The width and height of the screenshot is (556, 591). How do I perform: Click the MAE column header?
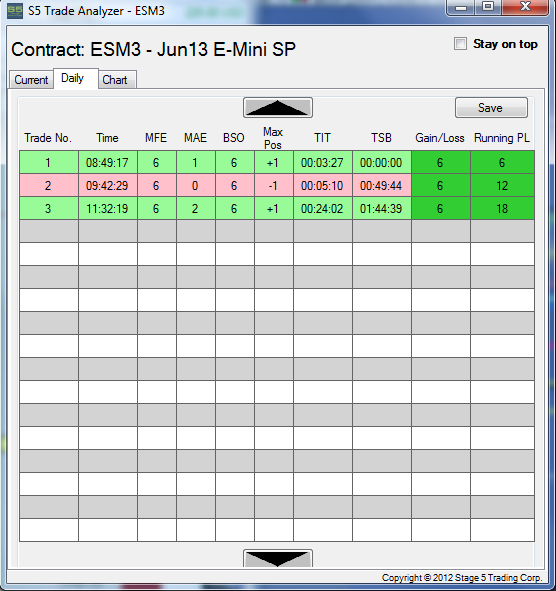tap(195, 138)
